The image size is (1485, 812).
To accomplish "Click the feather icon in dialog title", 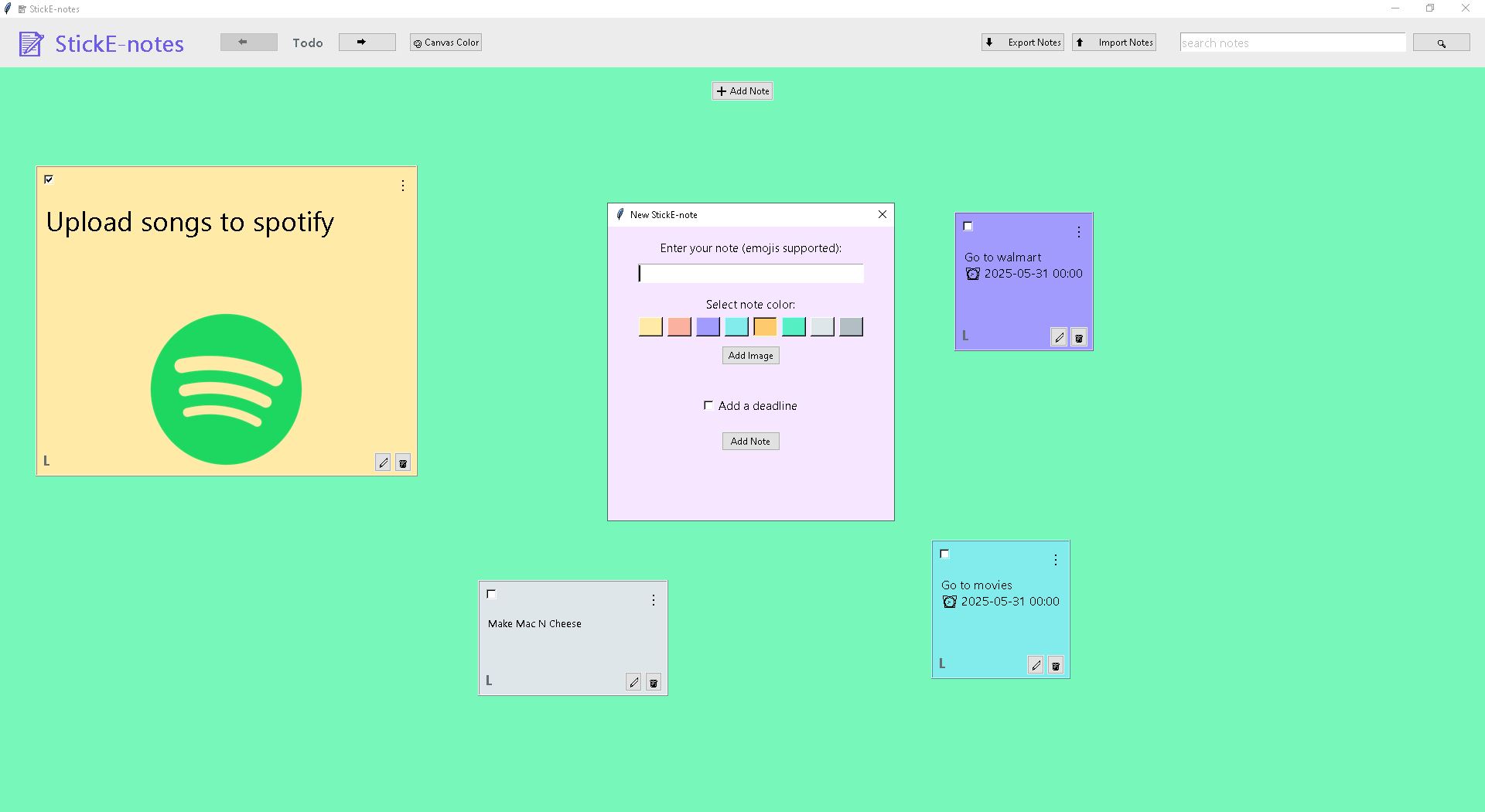I will (x=620, y=214).
